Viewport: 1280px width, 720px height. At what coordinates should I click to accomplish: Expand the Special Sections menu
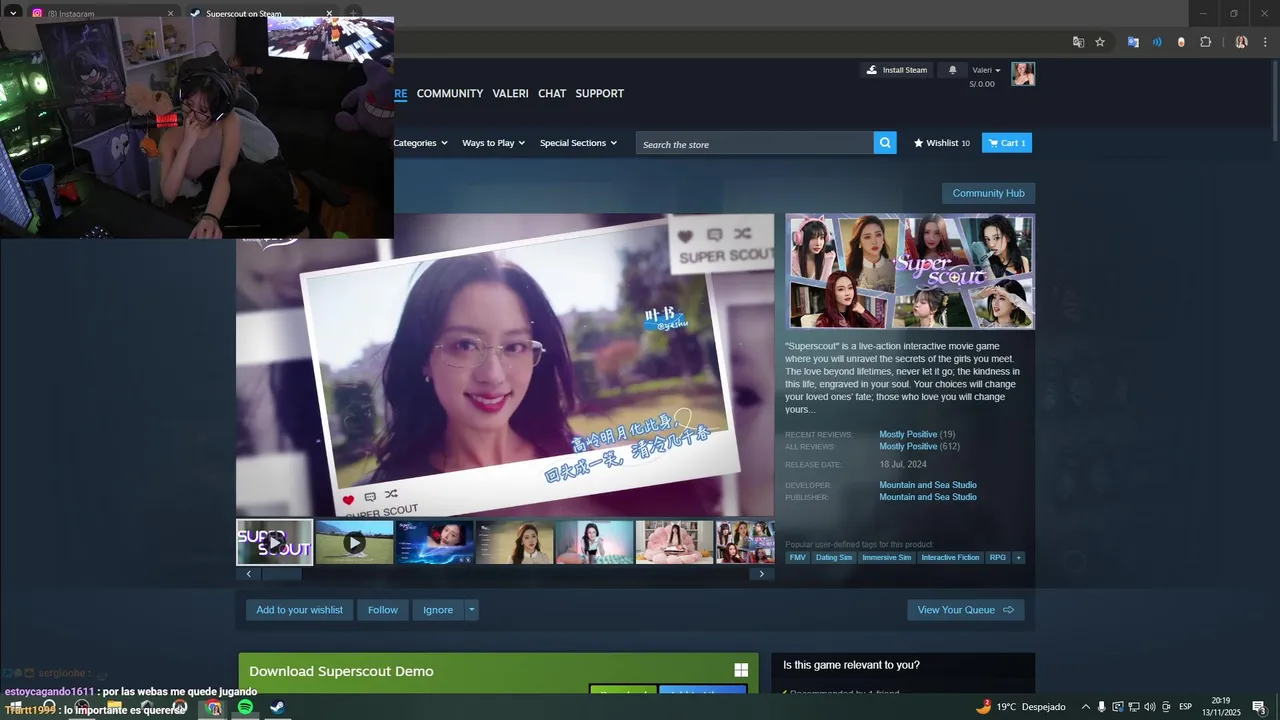click(x=578, y=143)
